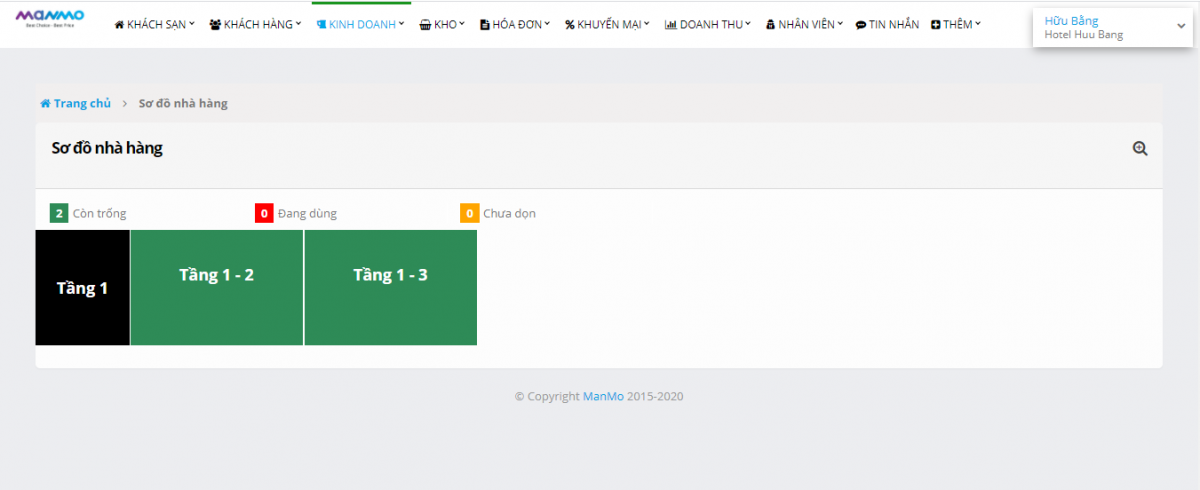Click the orange Chưa dọn count badge
Image resolution: width=1200 pixels, height=490 pixels.
469,213
